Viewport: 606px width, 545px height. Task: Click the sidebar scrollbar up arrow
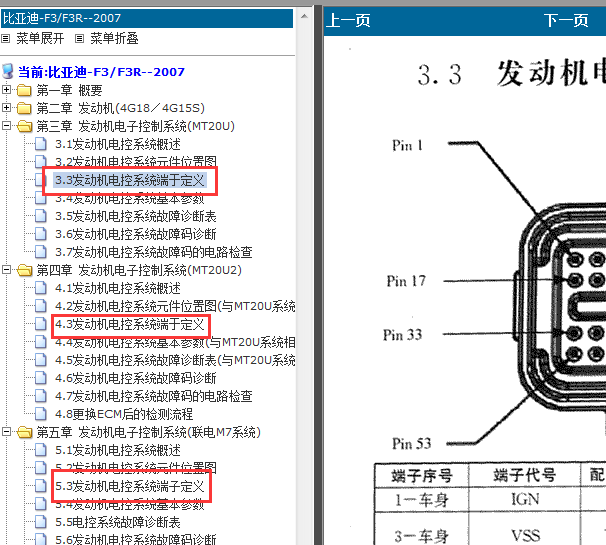pyautogui.click(x=305, y=16)
